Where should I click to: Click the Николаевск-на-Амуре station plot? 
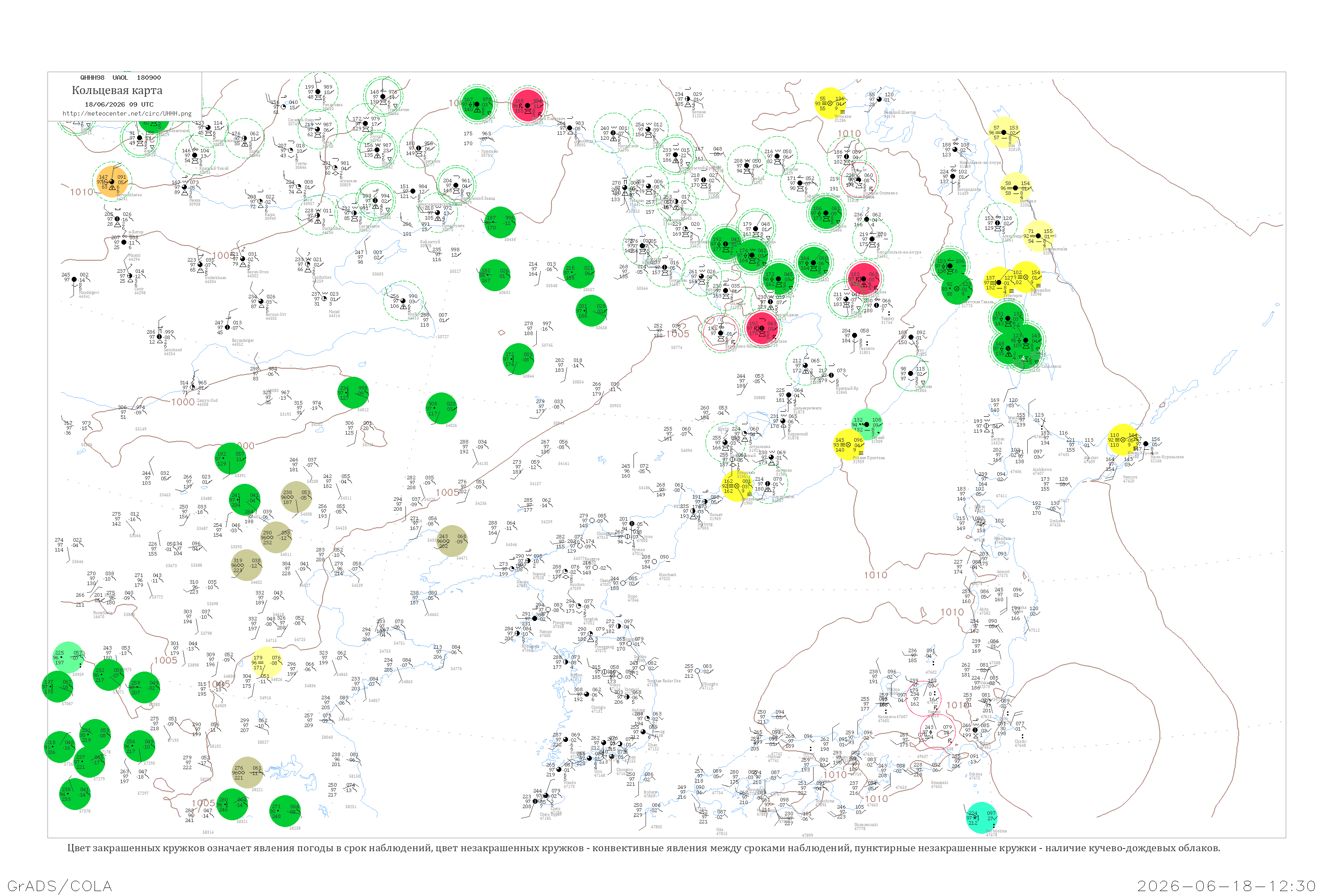click(954, 150)
